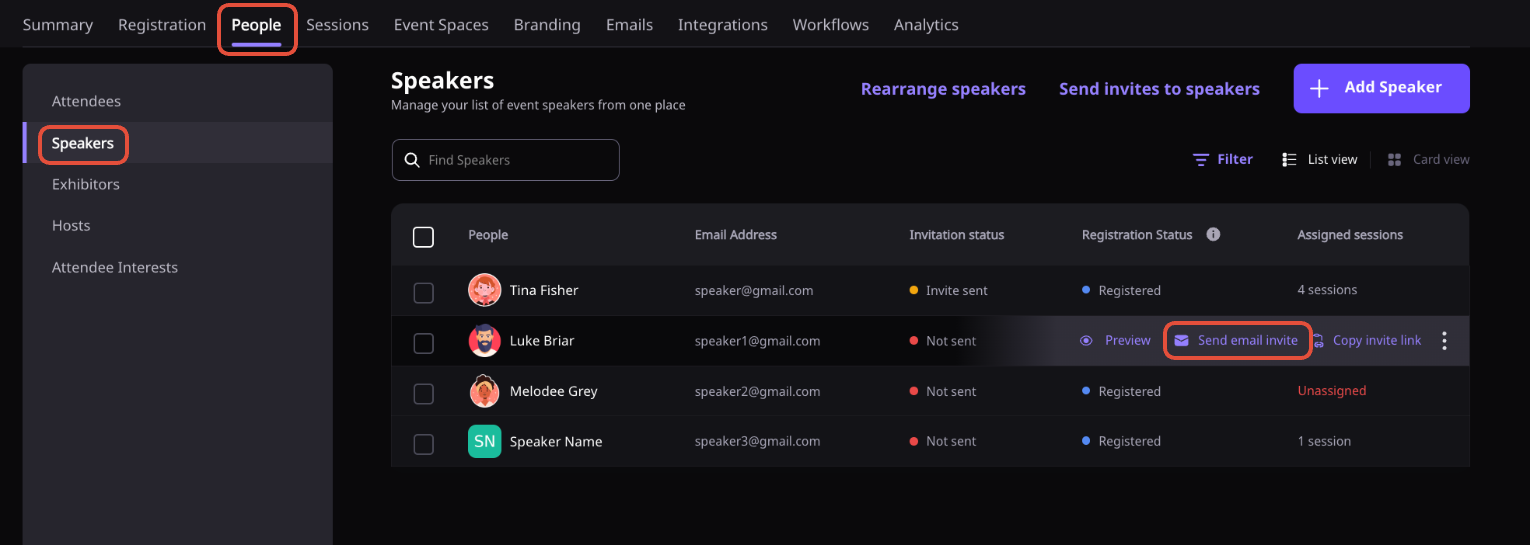1530x545 pixels.
Task: Click Send email invite for Luke Briar
Action: pyautogui.click(x=1237, y=341)
